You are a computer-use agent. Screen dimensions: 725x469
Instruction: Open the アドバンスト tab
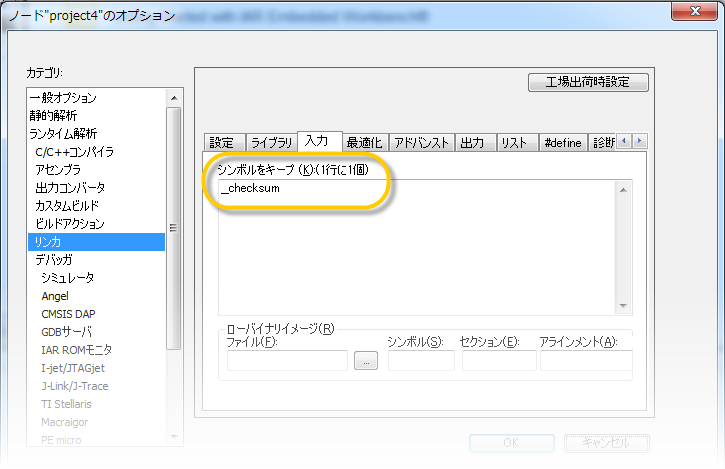[x=421, y=143]
